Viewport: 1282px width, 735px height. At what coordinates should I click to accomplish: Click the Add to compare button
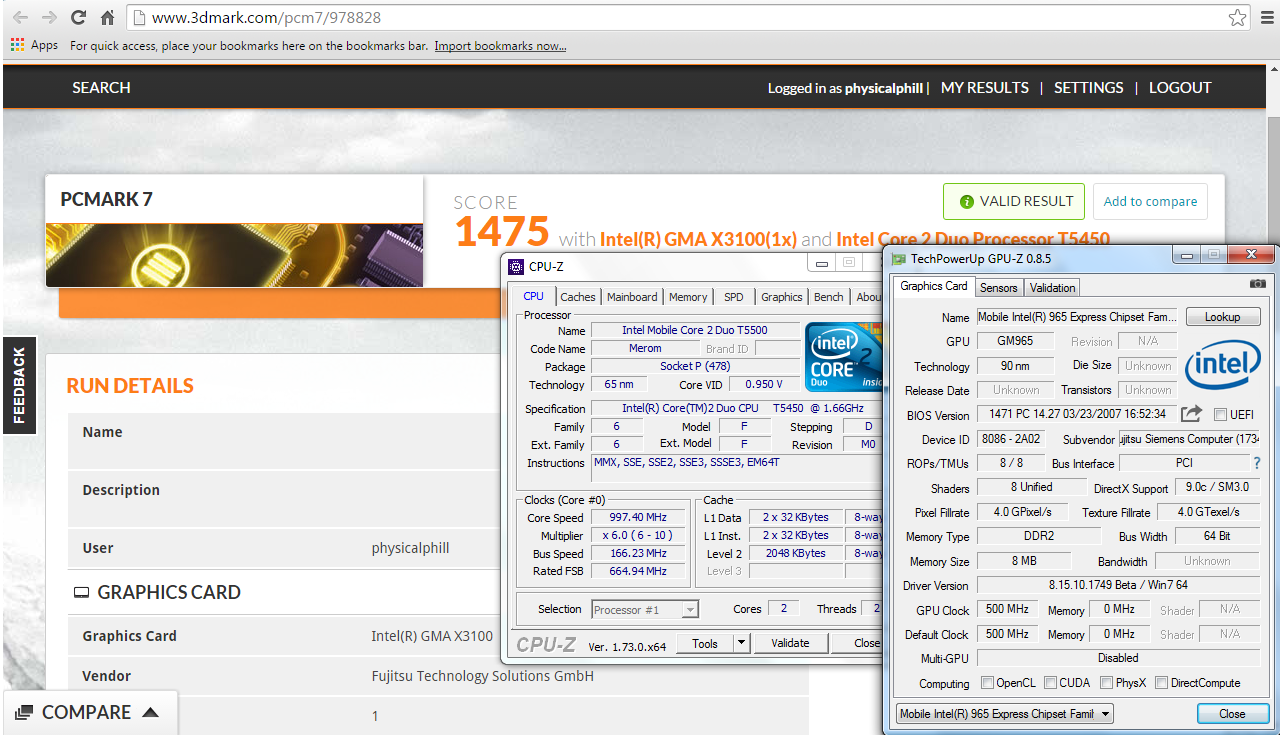point(1150,201)
